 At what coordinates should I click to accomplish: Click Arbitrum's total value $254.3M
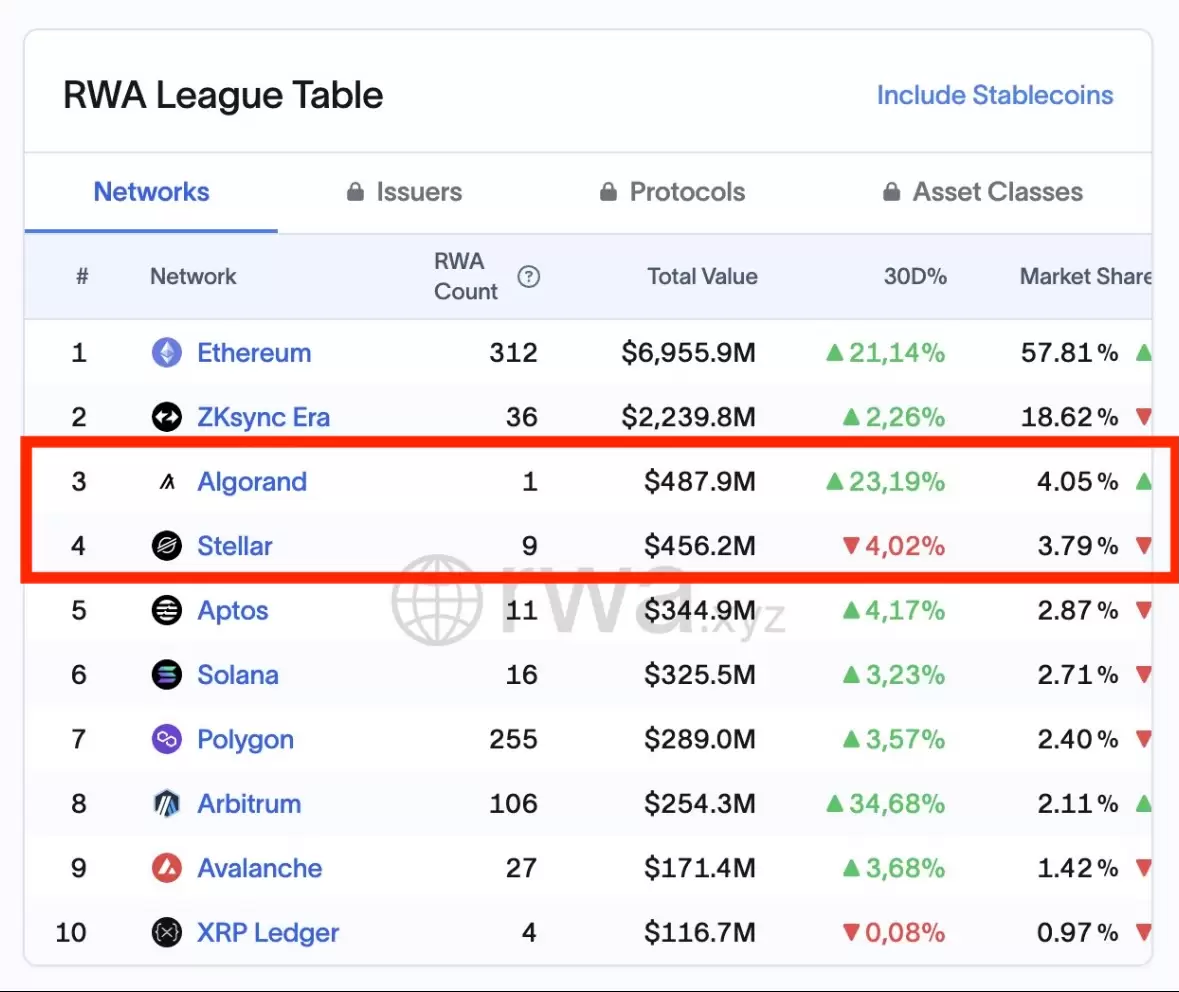click(x=699, y=804)
